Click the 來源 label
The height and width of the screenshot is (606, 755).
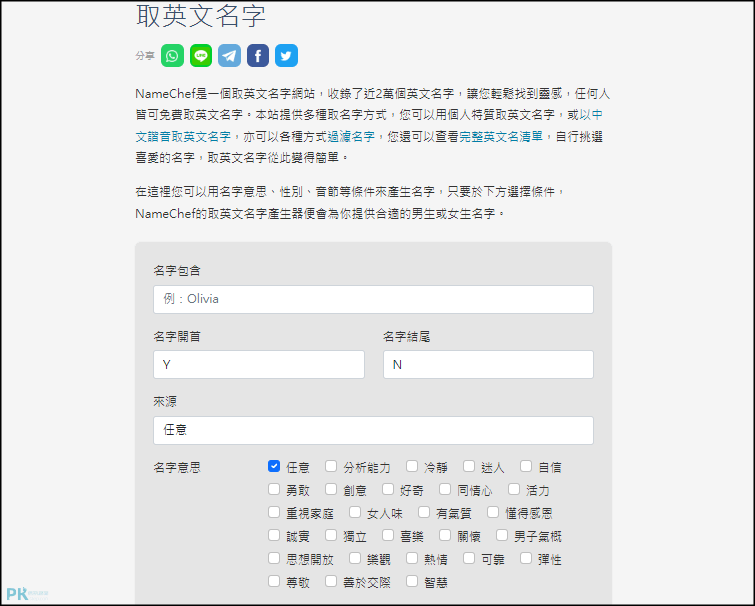click(x=165, y=402)
